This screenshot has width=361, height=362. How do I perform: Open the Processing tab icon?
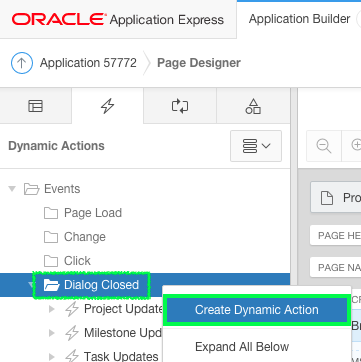point(180,106)
